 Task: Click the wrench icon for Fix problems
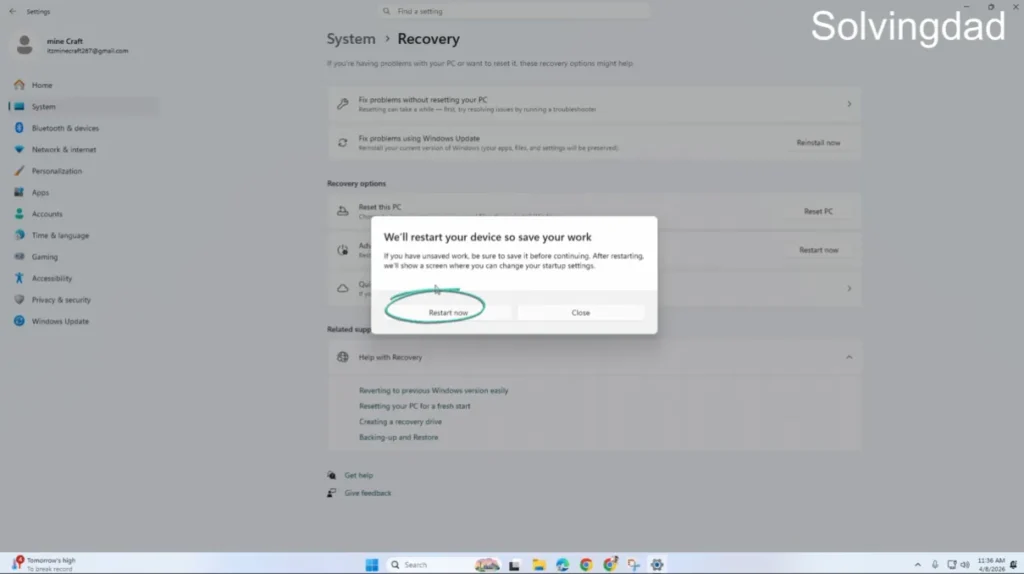pos(343,104)
